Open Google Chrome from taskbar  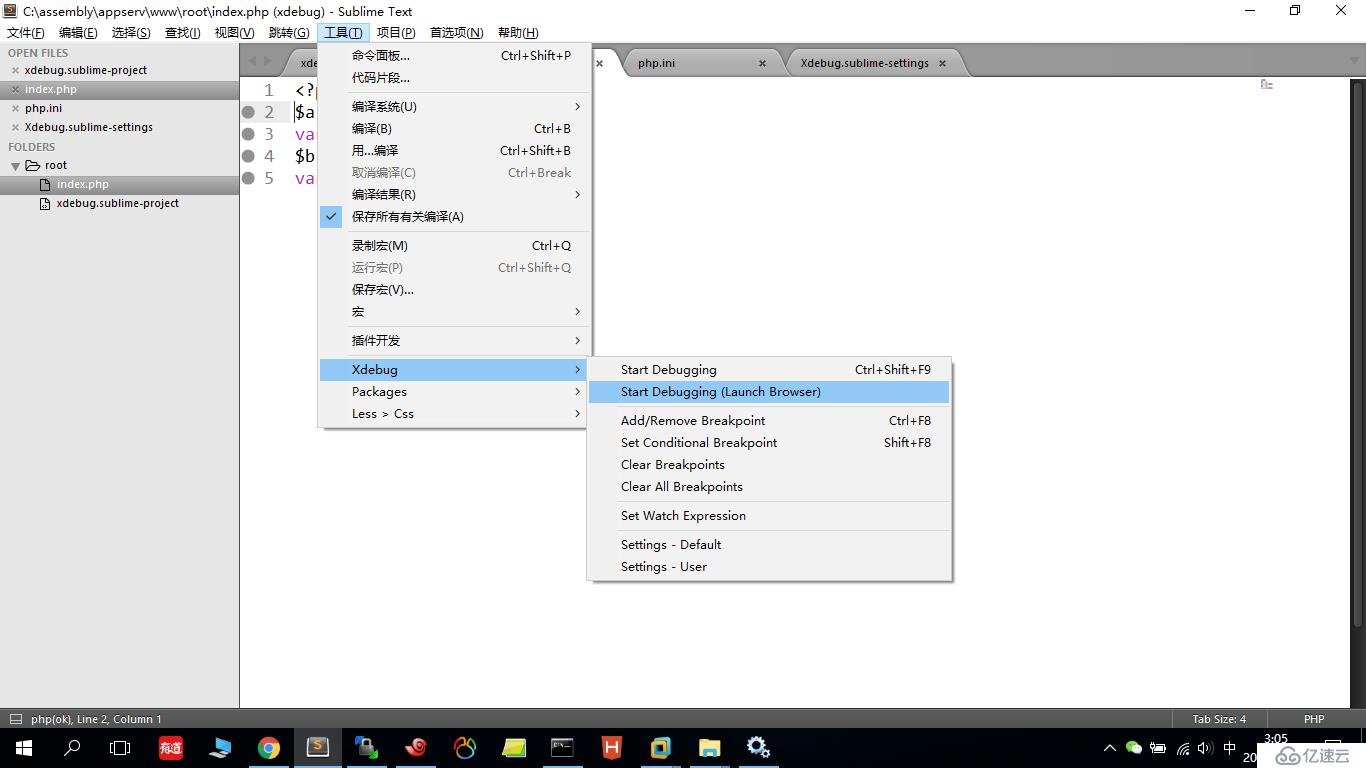pyautogui.click(x=269, y=747)
